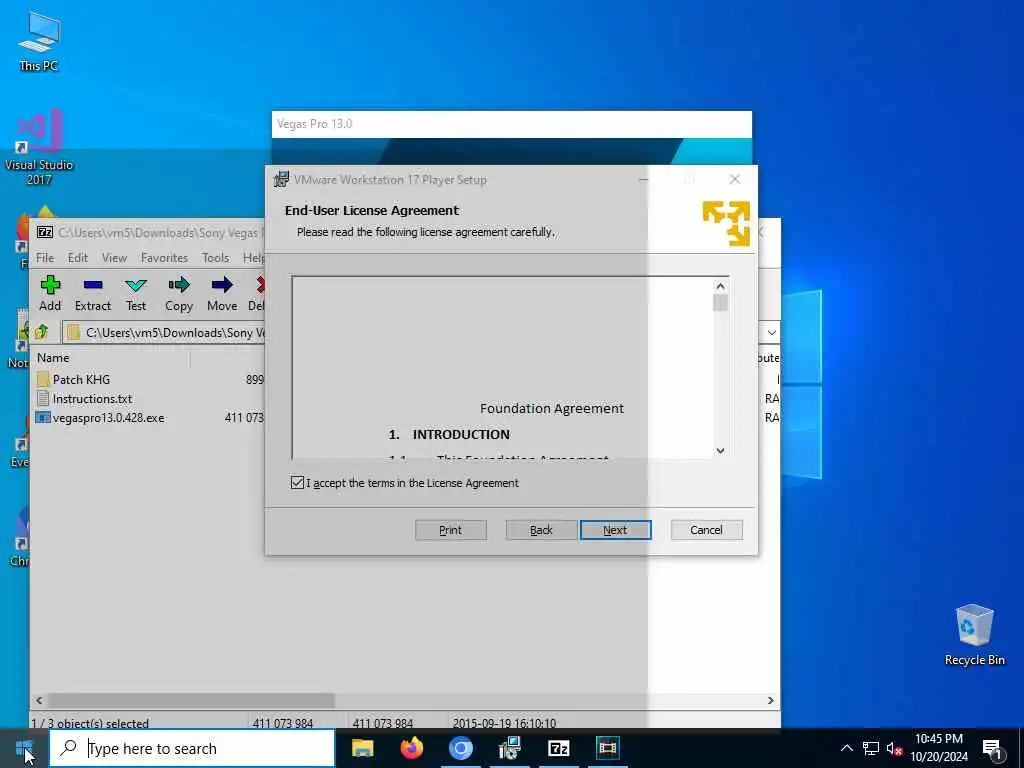Open Chromium browser from the taskbar
The height and width of the screenshot is (768, 1024).
460,748
